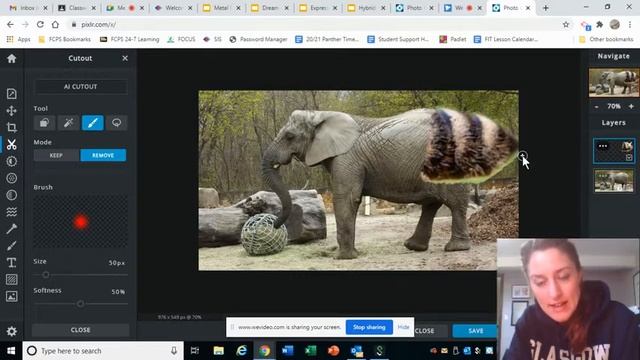Select the Retouch tool icon

tap(11, 229)
